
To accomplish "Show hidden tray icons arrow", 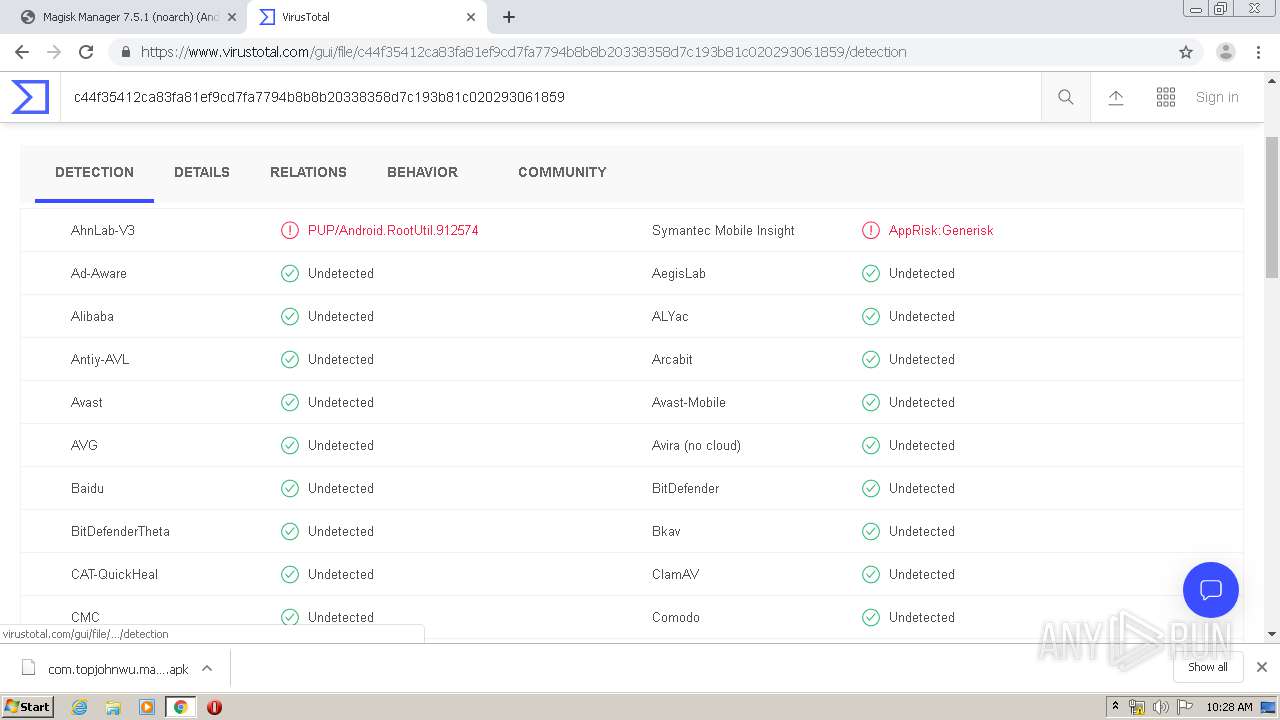I will click(1115, 707).
